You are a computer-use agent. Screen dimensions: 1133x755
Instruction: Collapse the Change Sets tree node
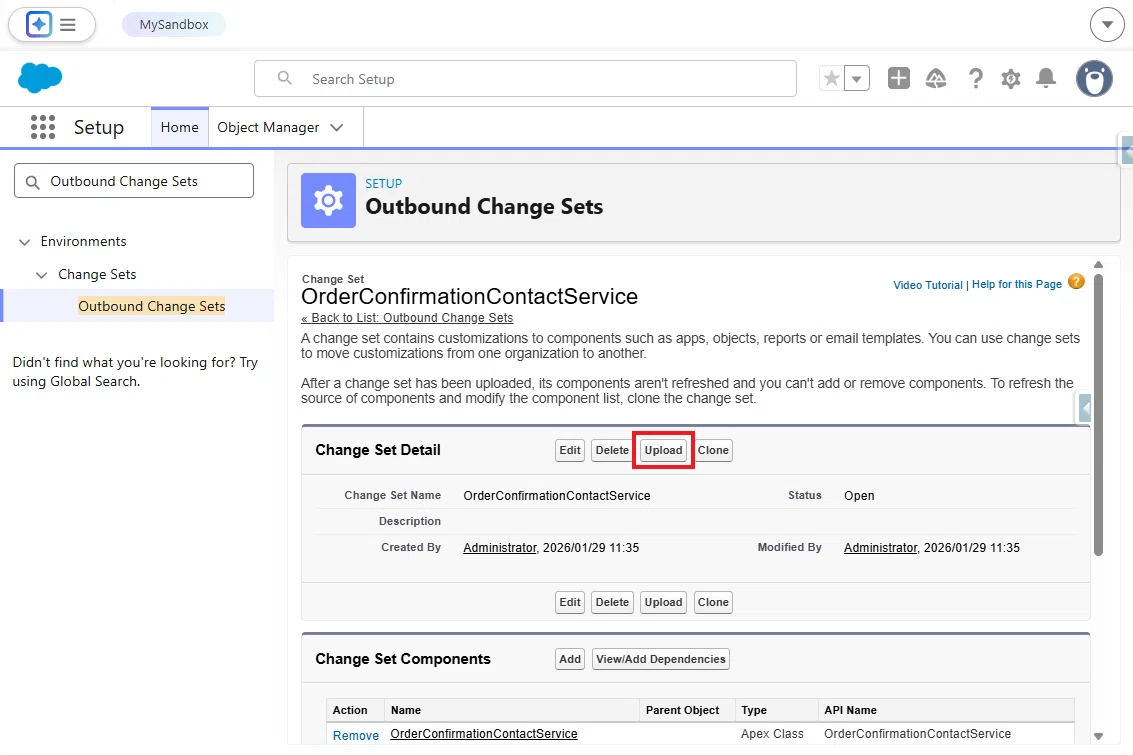point(42,275)
